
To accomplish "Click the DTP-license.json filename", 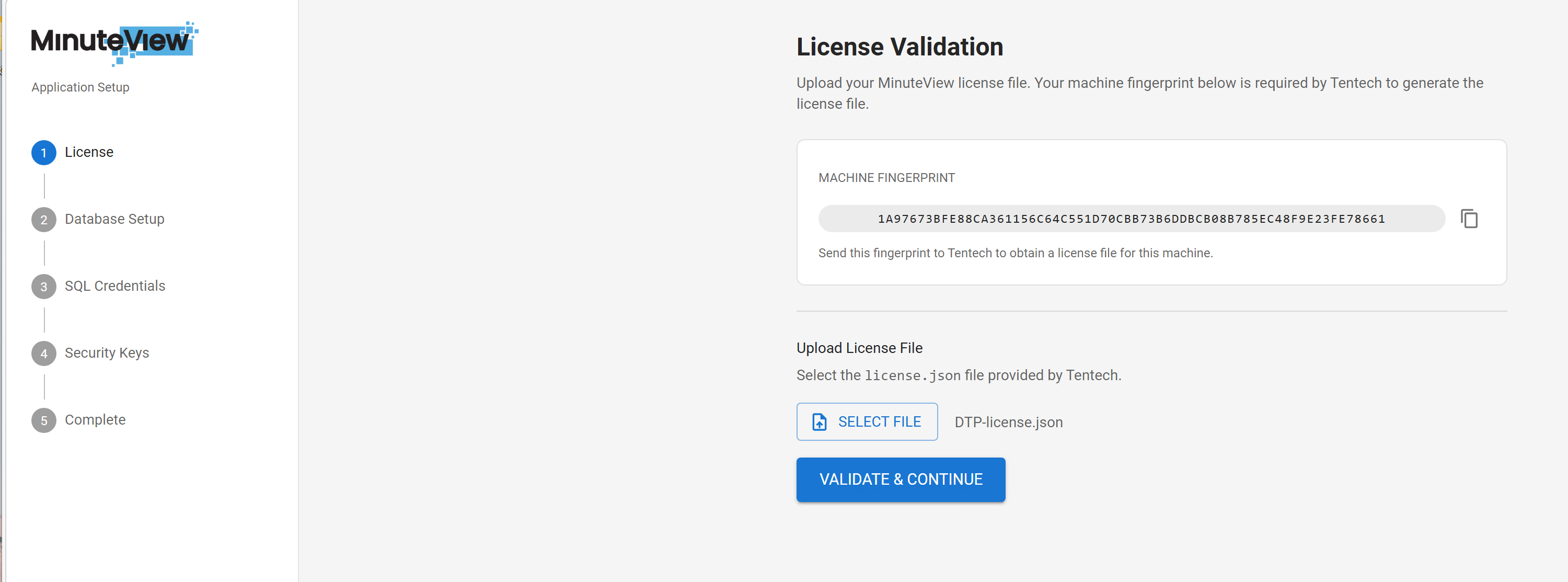I will point(1008,421).
